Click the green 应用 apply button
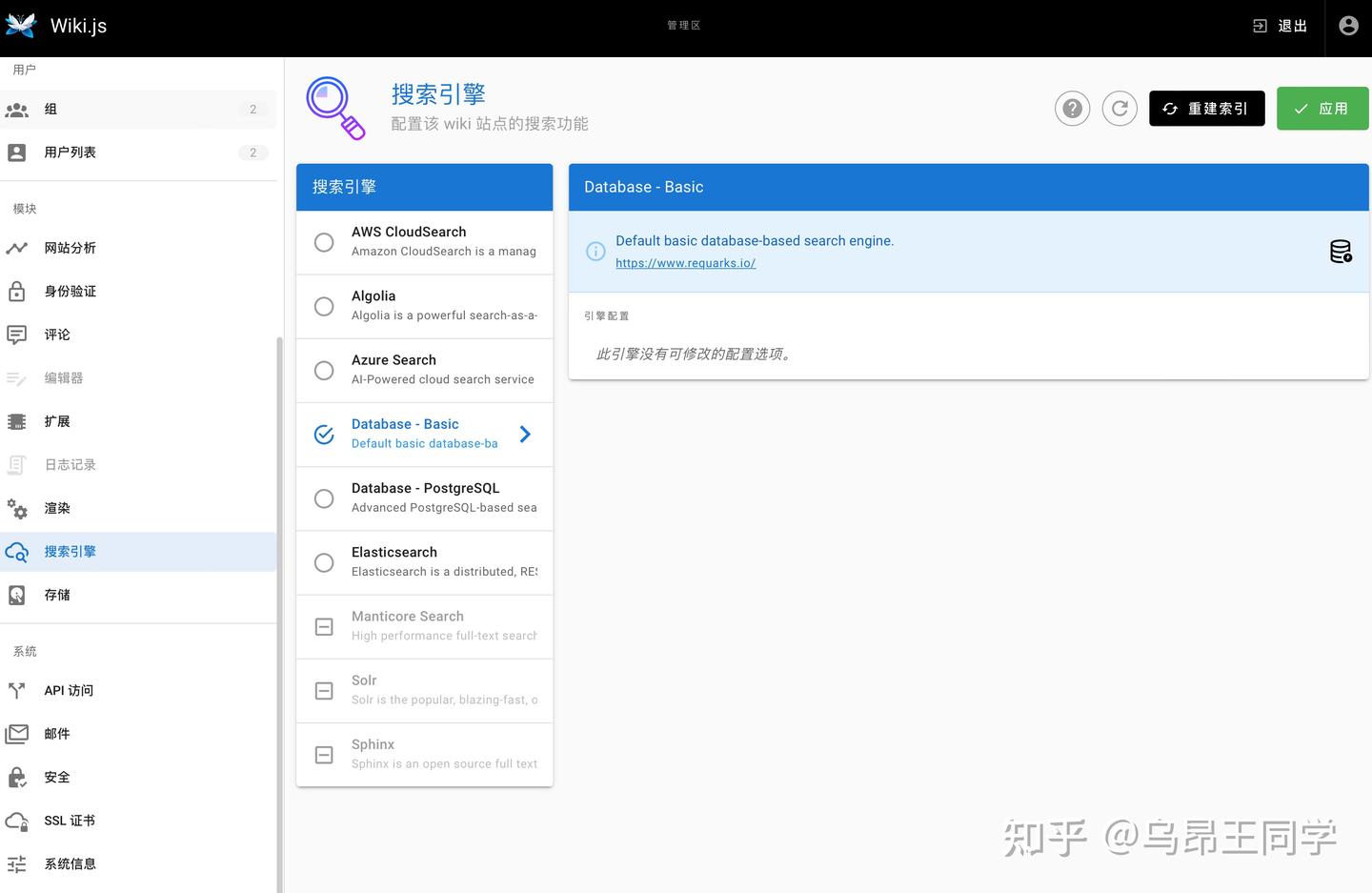The height and width of the screenshot is (893, 1372). [x=1322, y=109]
